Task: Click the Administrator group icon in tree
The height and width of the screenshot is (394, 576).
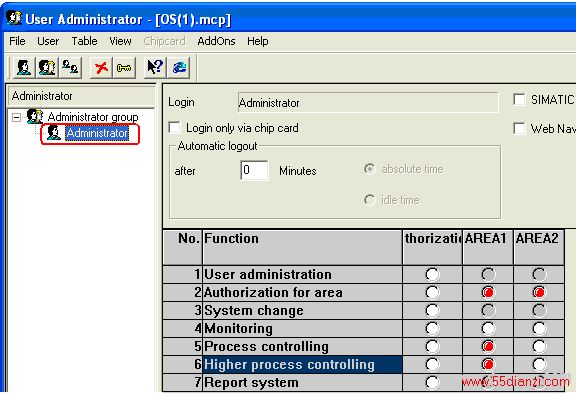Action: [x=35, y=116]
